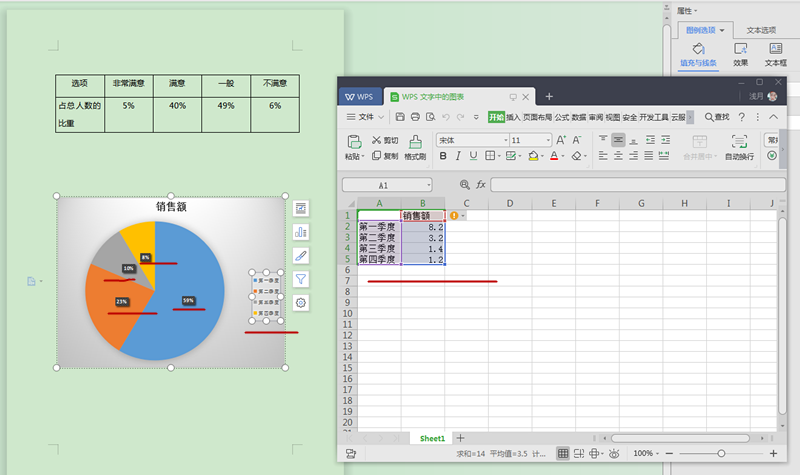
Task: Toggle eye-protection mode icon in status bar
Action: pos(614,453)
